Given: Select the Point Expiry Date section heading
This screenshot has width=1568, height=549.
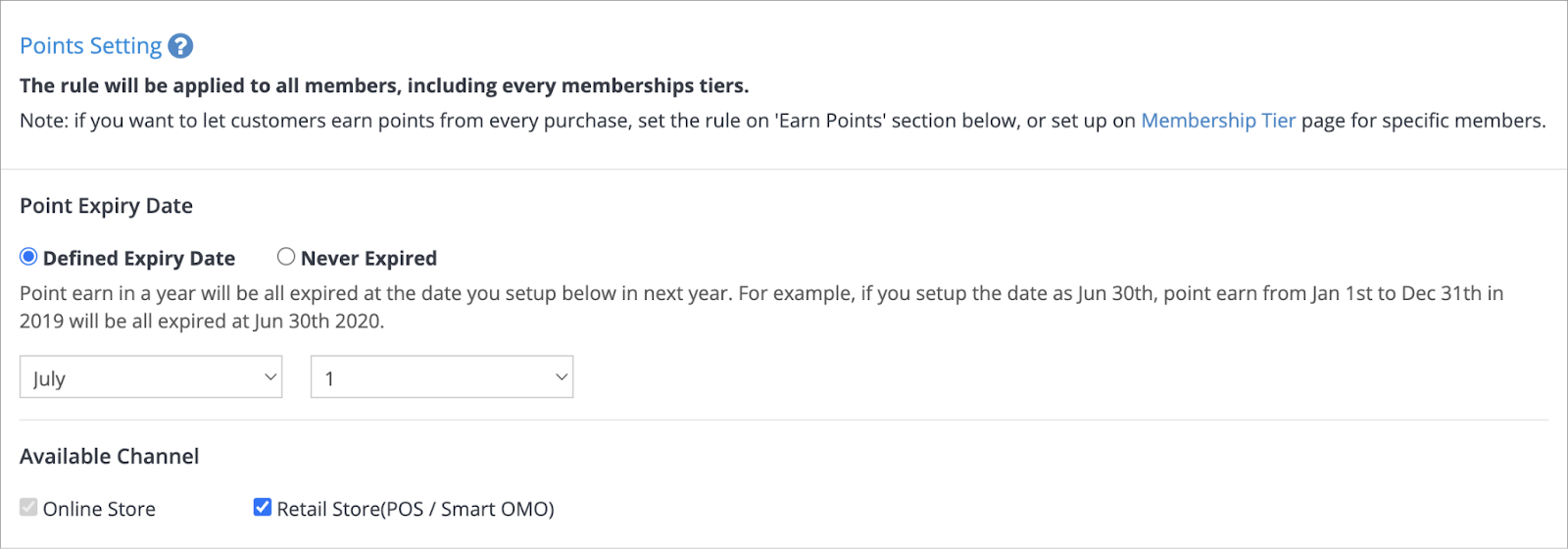Looking at the screenshot, I should tap(106, 206).
